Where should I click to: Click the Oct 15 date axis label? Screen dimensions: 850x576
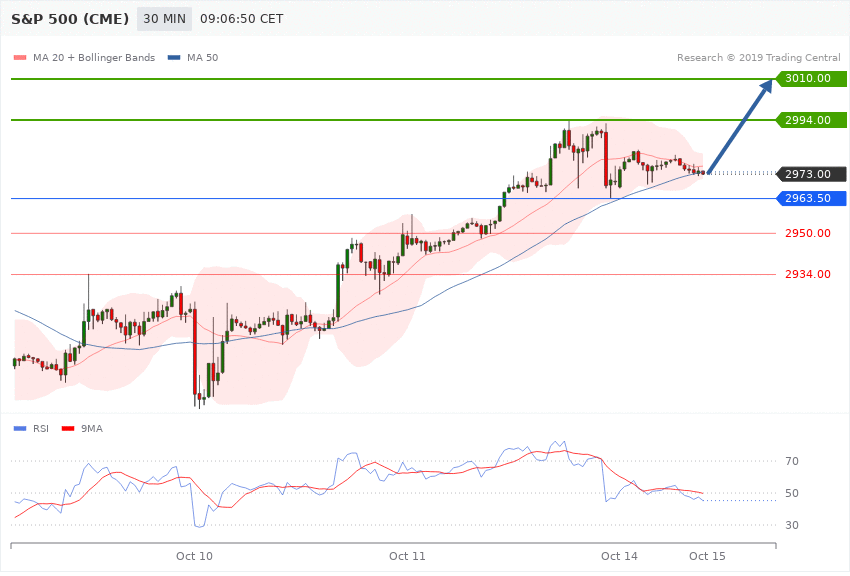click(x=707, y=556)
